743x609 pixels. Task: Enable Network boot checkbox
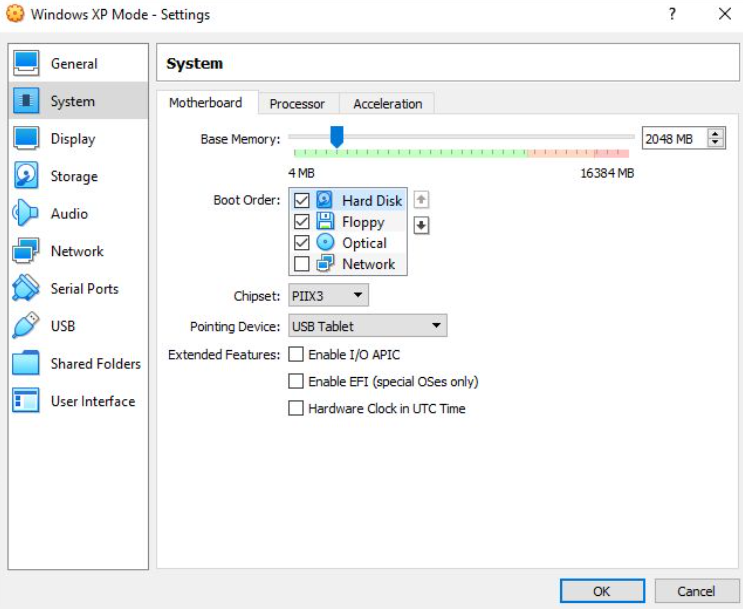tap(301, 264)
